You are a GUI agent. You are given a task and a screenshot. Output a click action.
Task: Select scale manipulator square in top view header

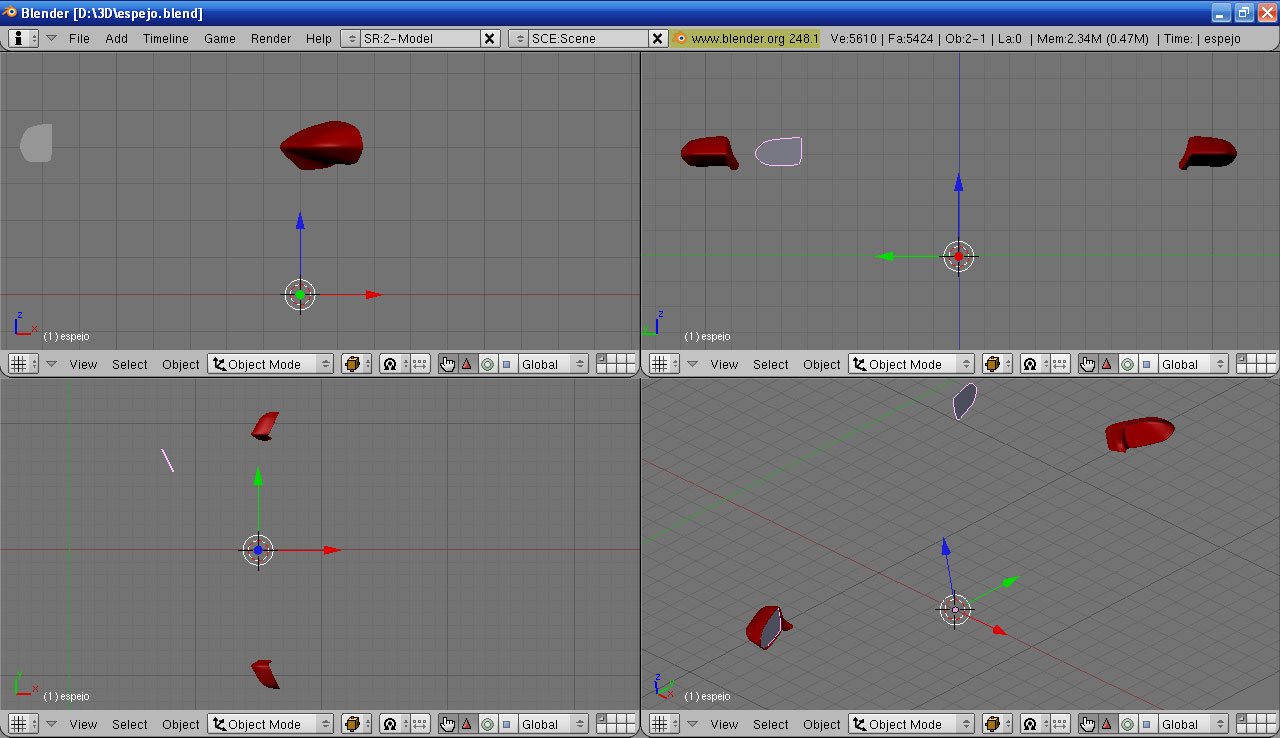(506, 724)
